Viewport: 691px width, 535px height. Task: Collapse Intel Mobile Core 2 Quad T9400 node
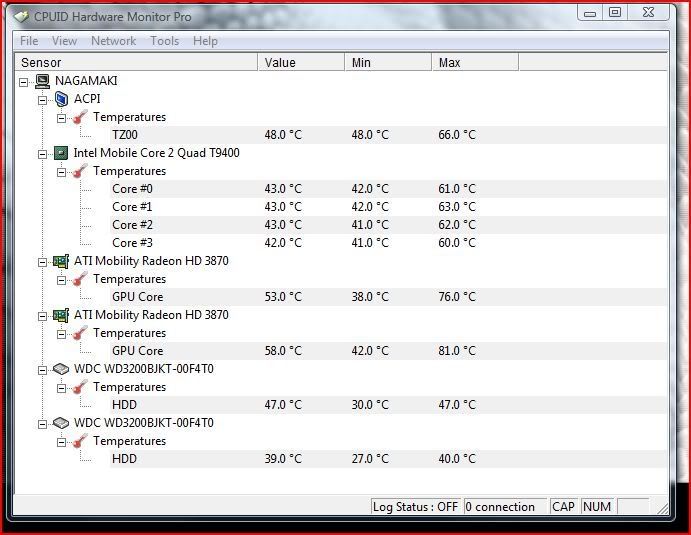click(x=42, y=154)
